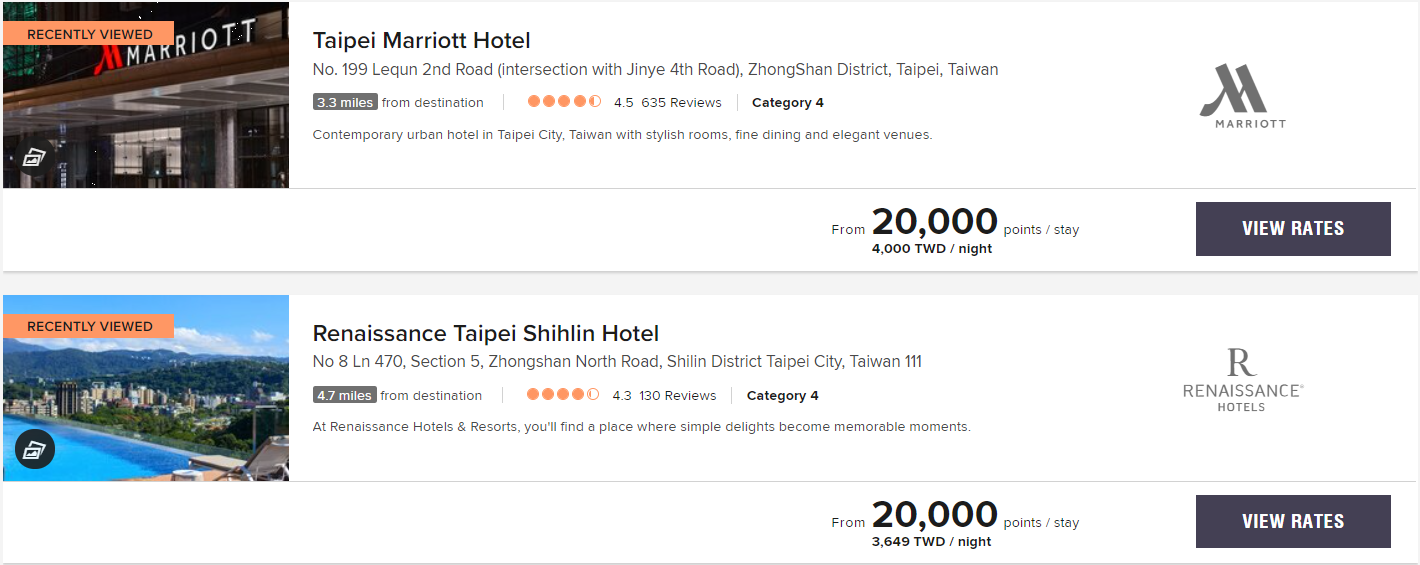
Task: Click the 3,649 TWD per night price
Action: 931,542
